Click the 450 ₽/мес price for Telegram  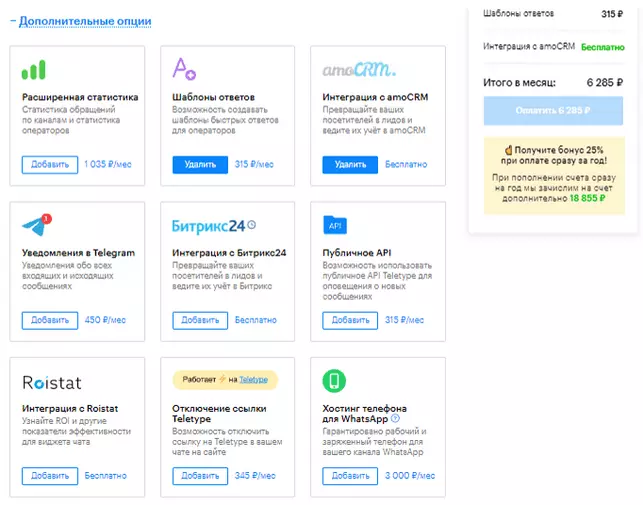pos(105,320)
